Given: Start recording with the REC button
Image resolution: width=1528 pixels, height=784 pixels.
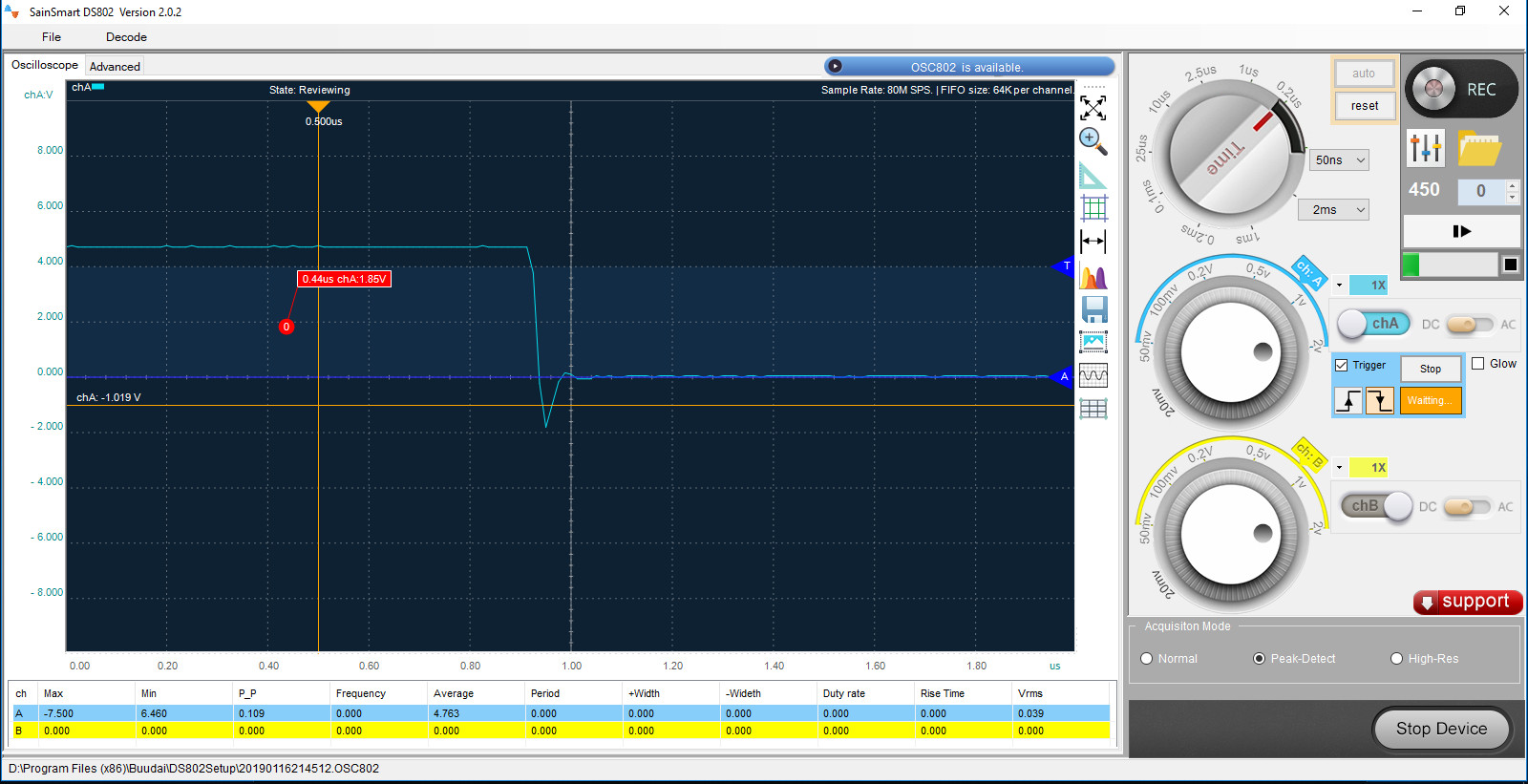Looking at the screenshot, I should tap(1461, 89).
